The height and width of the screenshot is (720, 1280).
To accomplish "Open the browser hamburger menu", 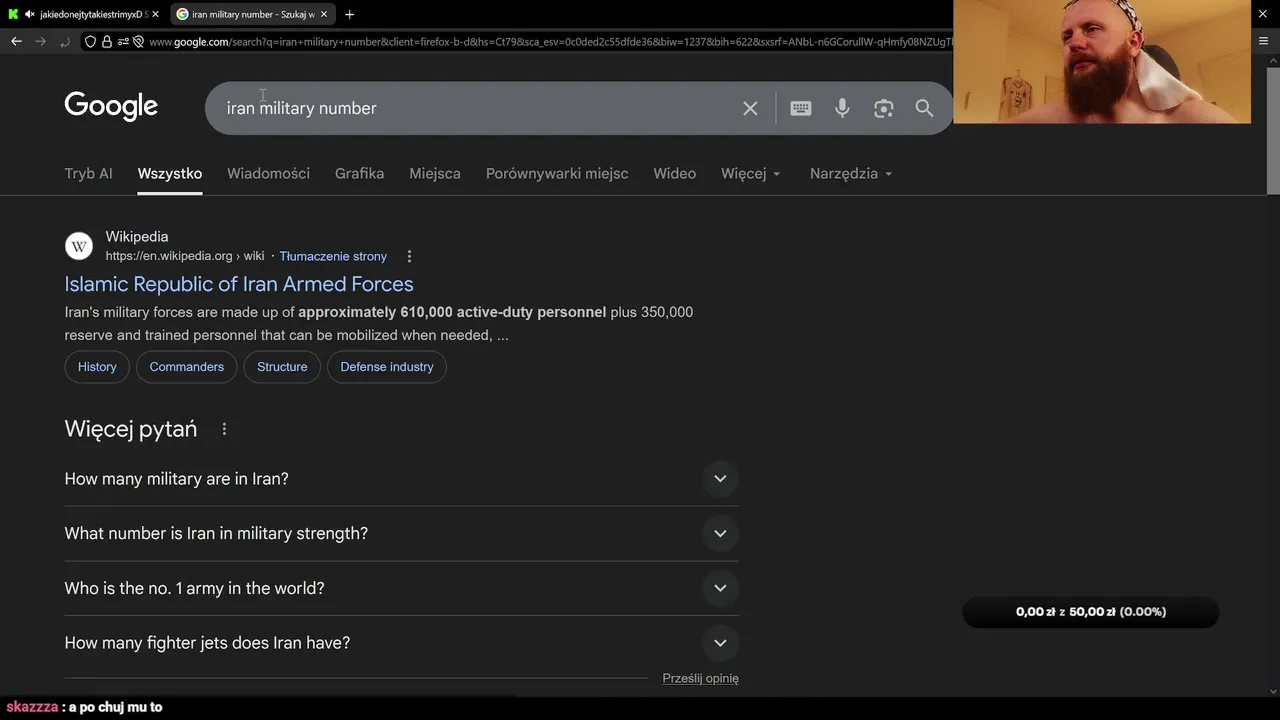I will pyautogui.click(x=1264, y=41).
